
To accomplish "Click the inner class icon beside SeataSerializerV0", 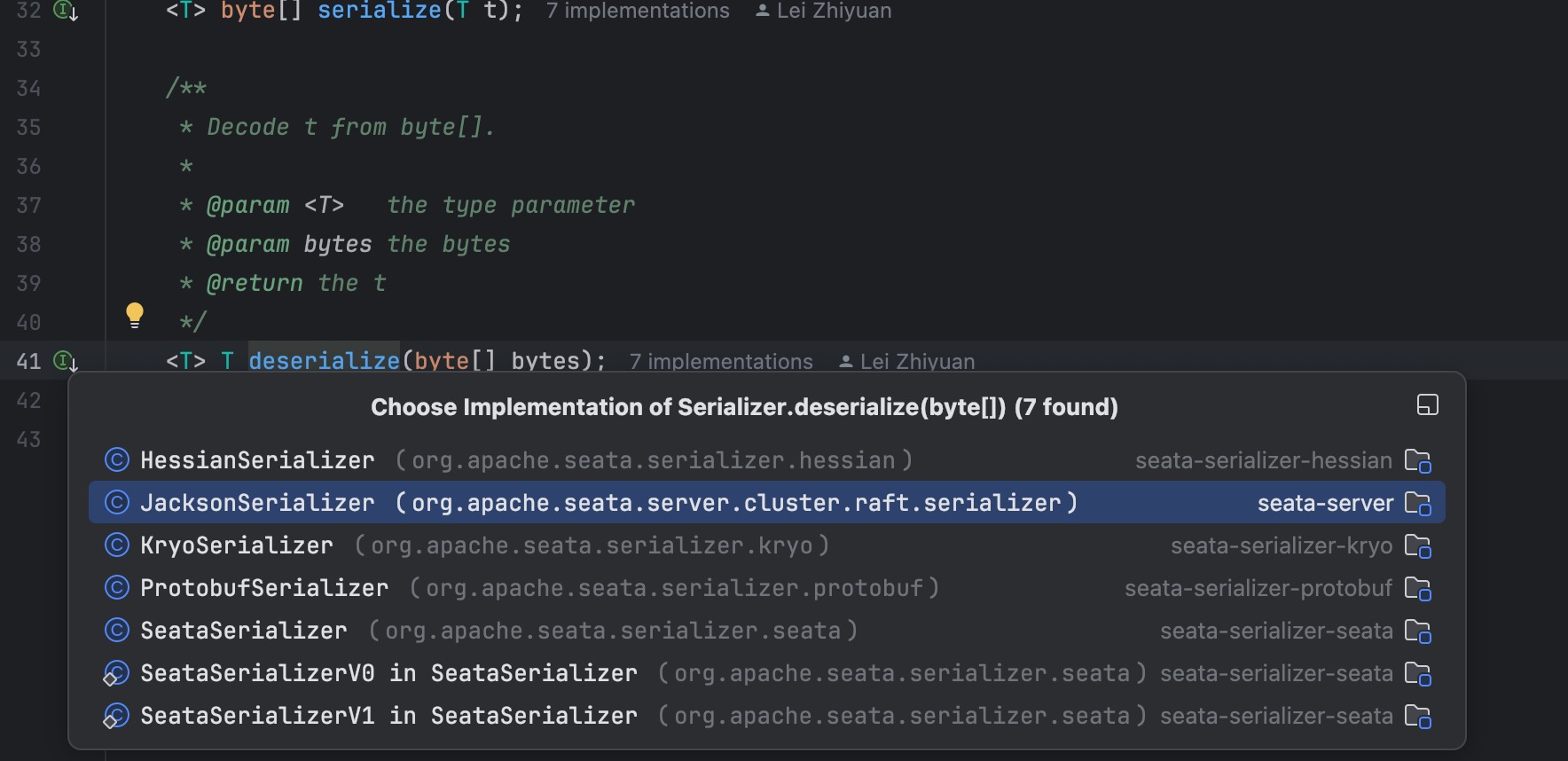I will tap(116, 673).
